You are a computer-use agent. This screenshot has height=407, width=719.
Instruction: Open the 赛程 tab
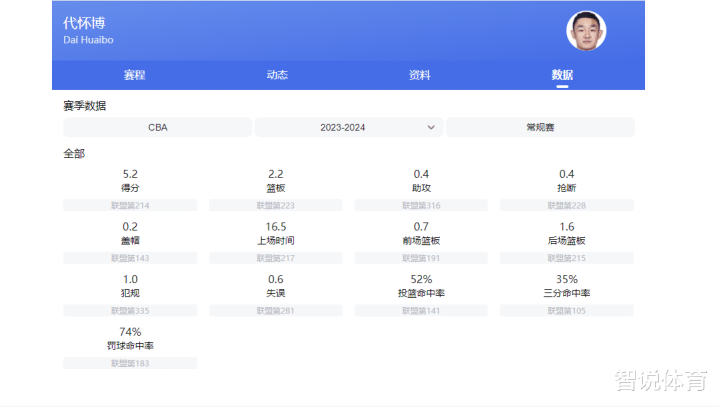pos(134,75)
